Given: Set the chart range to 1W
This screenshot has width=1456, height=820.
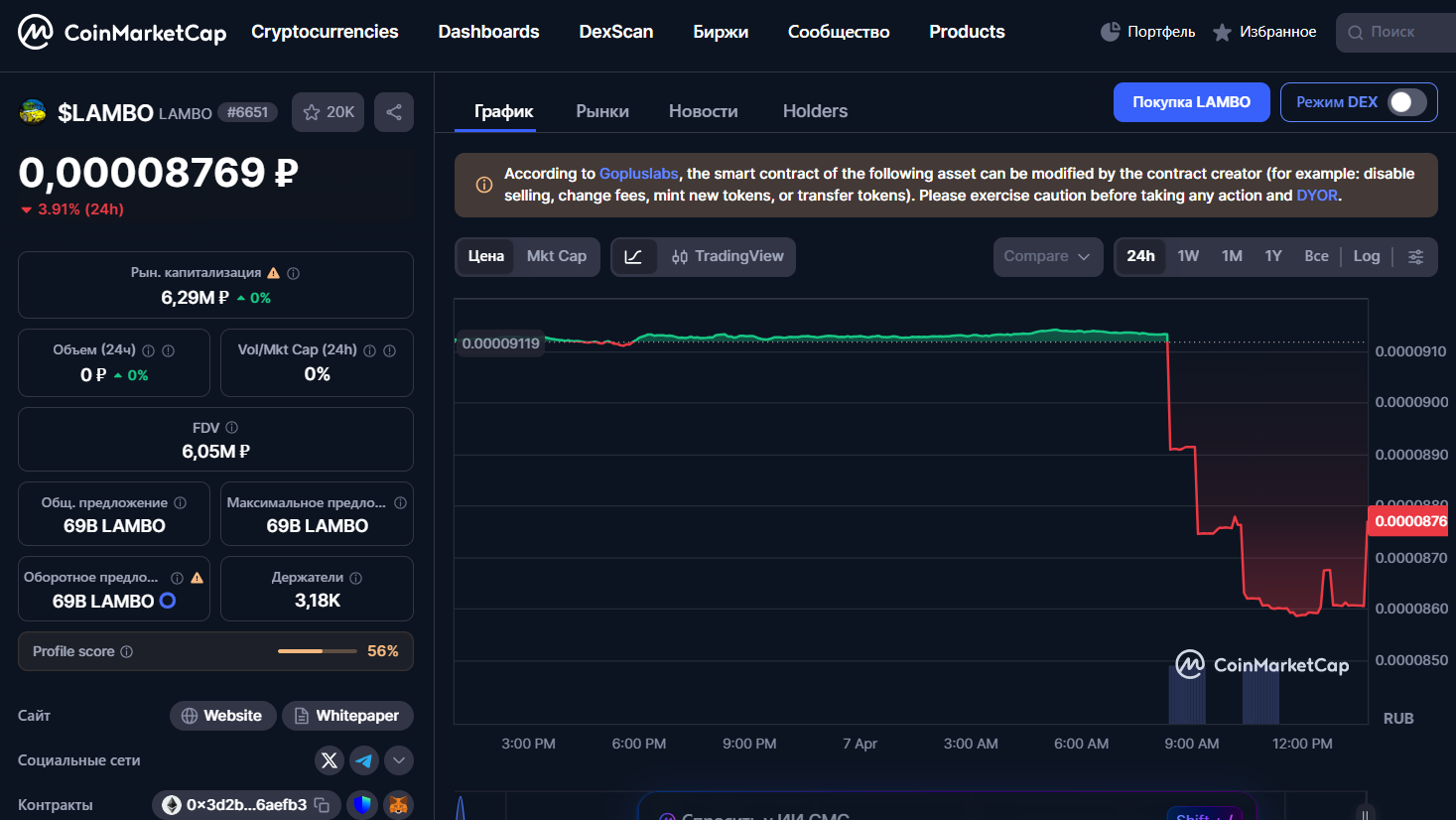Looking at the screenshot, I should coord(1188,257).
